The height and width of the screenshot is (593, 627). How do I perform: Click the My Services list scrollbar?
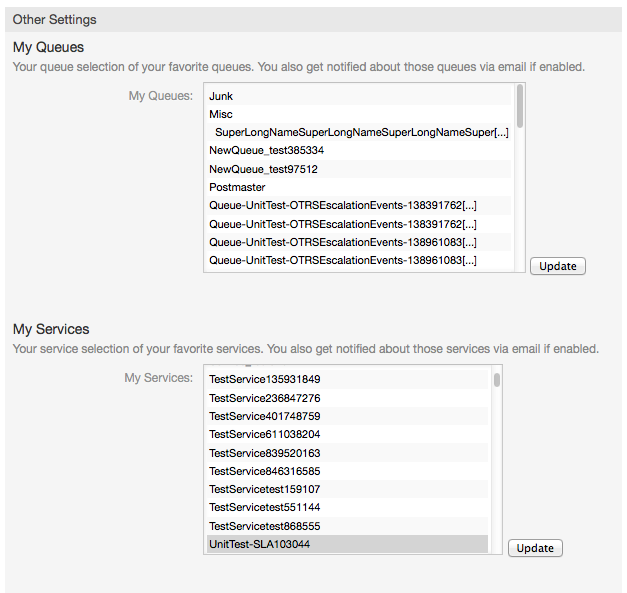point(497,380)
